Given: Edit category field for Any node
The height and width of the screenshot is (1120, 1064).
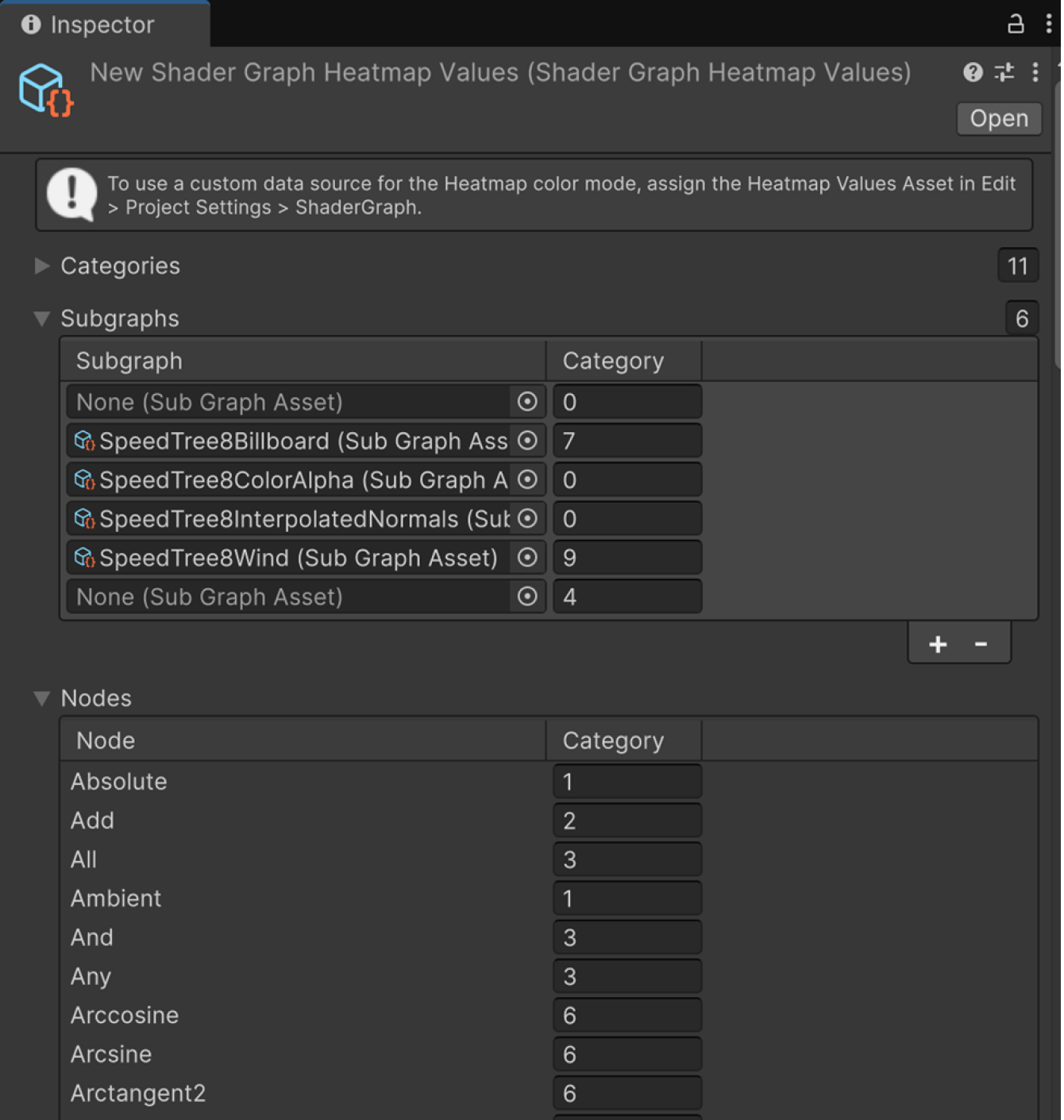Looking at the screenshot, I should (627, 976).
